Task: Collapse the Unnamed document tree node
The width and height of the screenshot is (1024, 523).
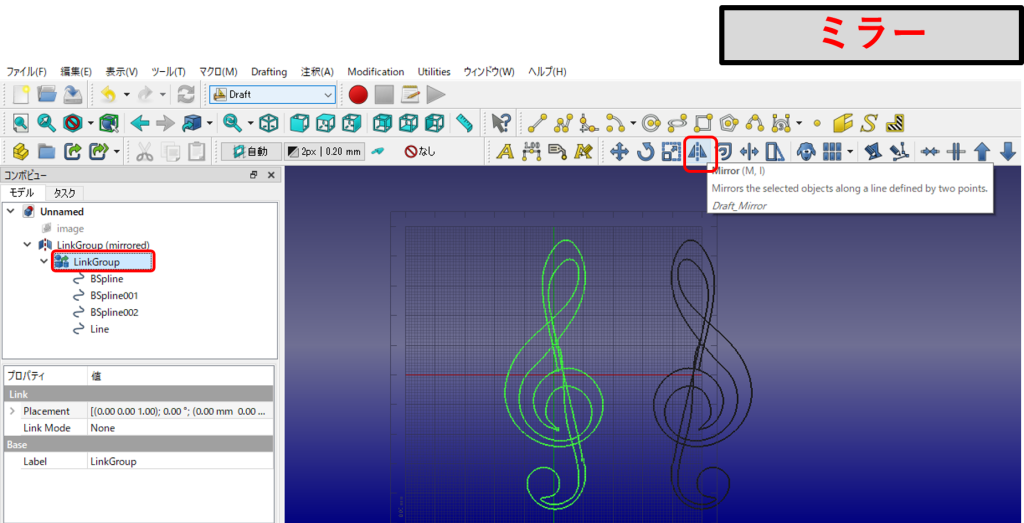Action: (x=11, y=212)
